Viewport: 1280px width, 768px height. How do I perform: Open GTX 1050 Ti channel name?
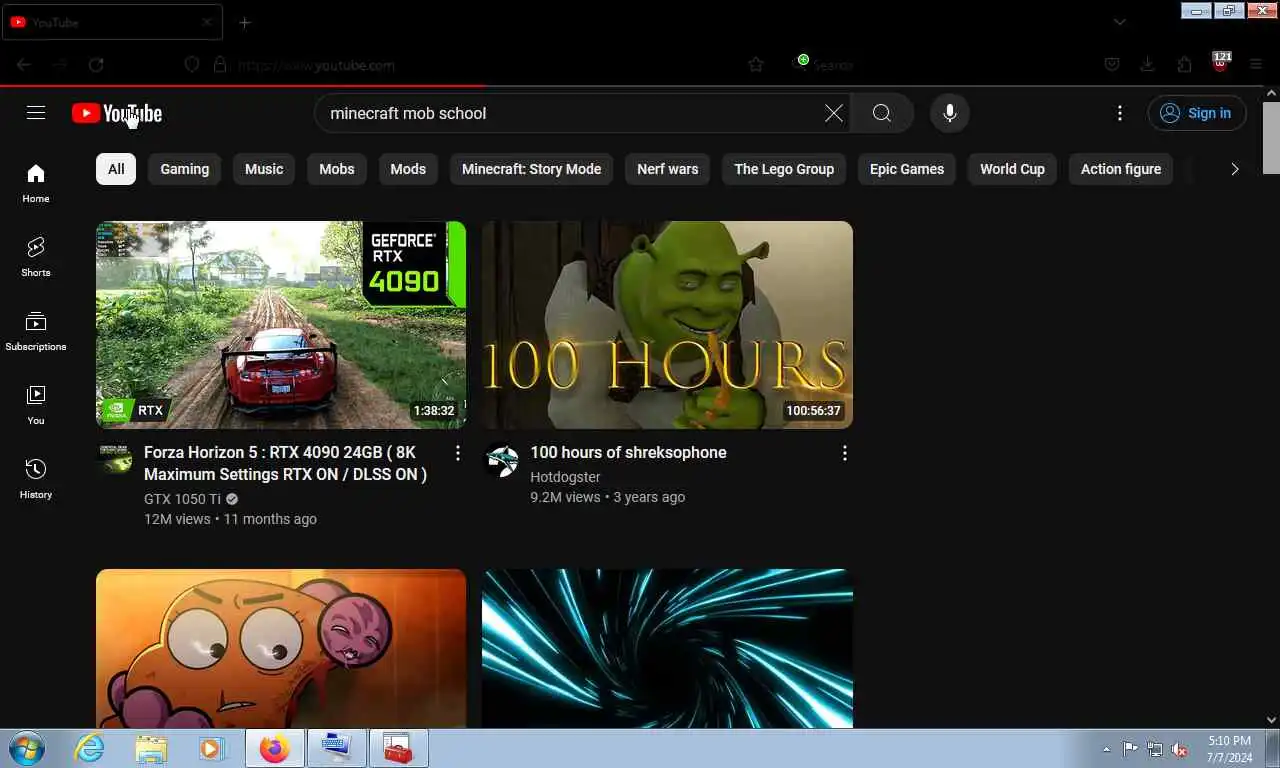[x=182, y=499]
